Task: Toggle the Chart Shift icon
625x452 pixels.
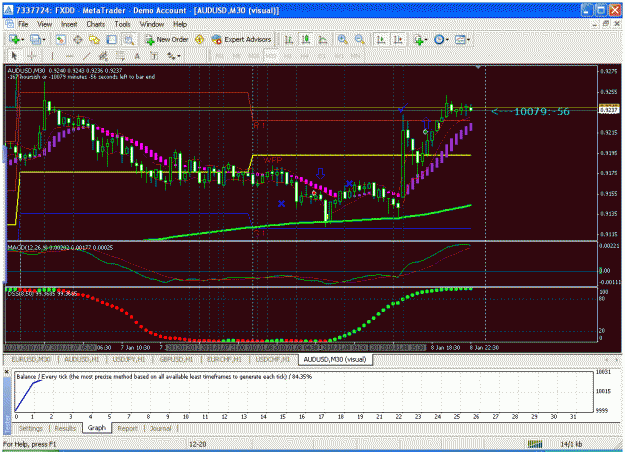Action: (x=398, y=39)
